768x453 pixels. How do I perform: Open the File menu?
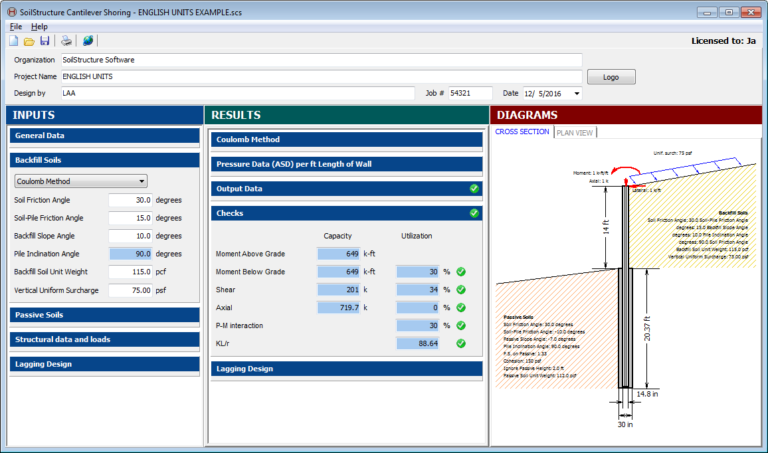[x=16, y=26]
